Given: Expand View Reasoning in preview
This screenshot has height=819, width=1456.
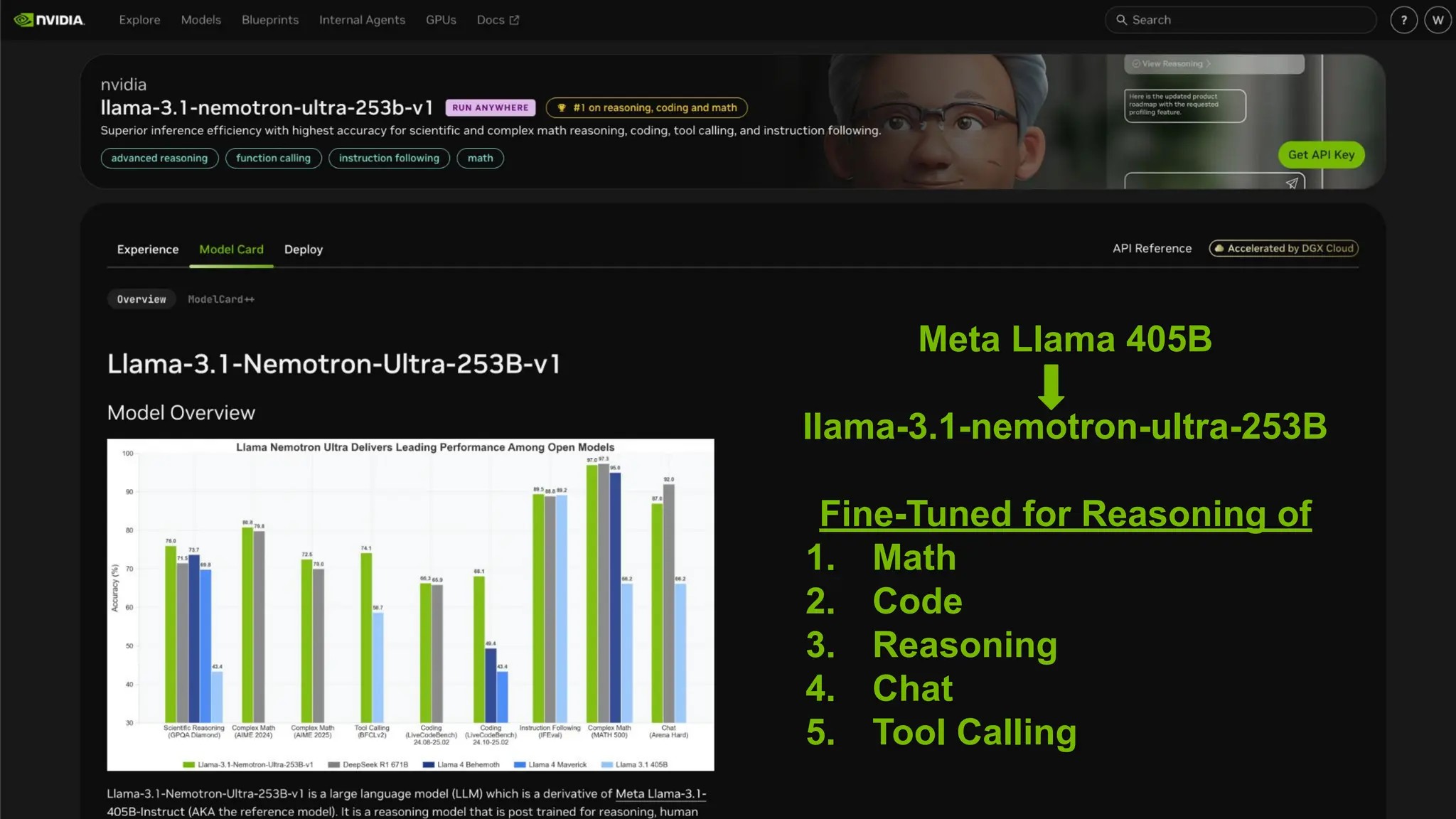Looking at the screenshot, I should tap(1171, 63).
